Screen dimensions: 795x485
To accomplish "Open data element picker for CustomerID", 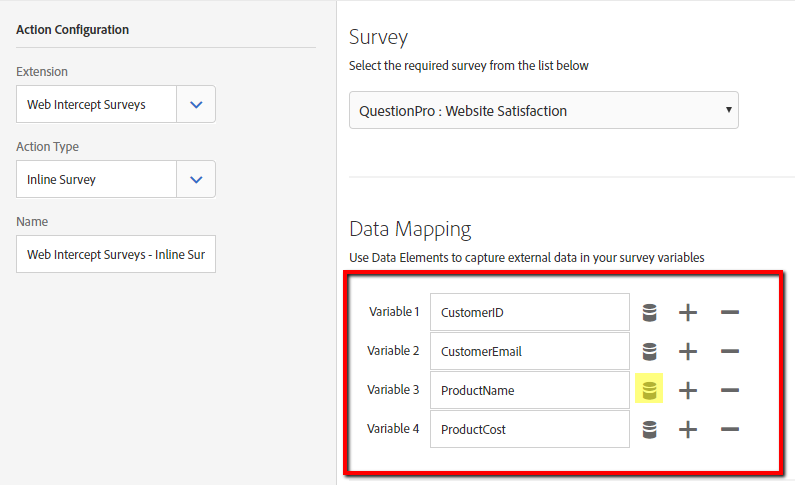I will (x=649, y=313).
